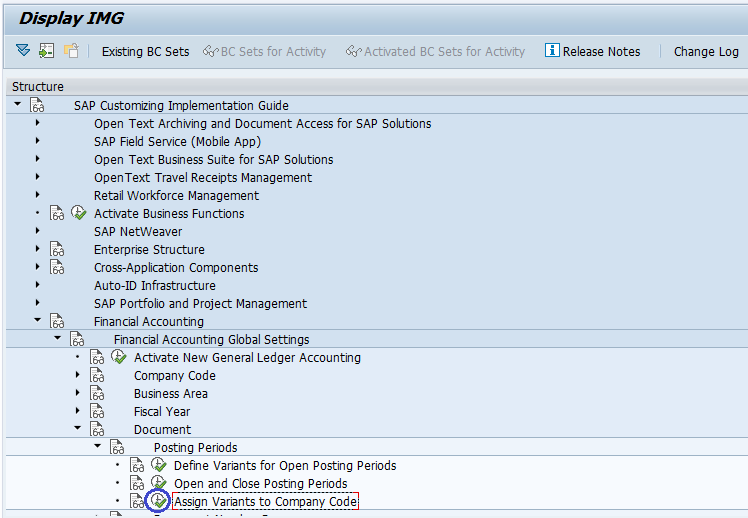Open documentation icon for Fiscal Year
Viewport: 748px width, 518px height.
pos(97,411)
